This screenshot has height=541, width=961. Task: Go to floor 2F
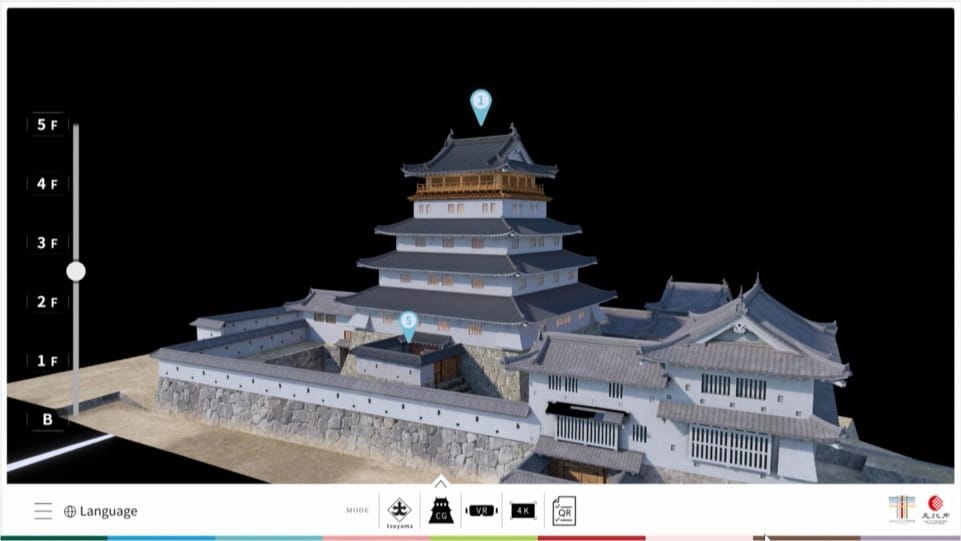(x=47, y=302)
